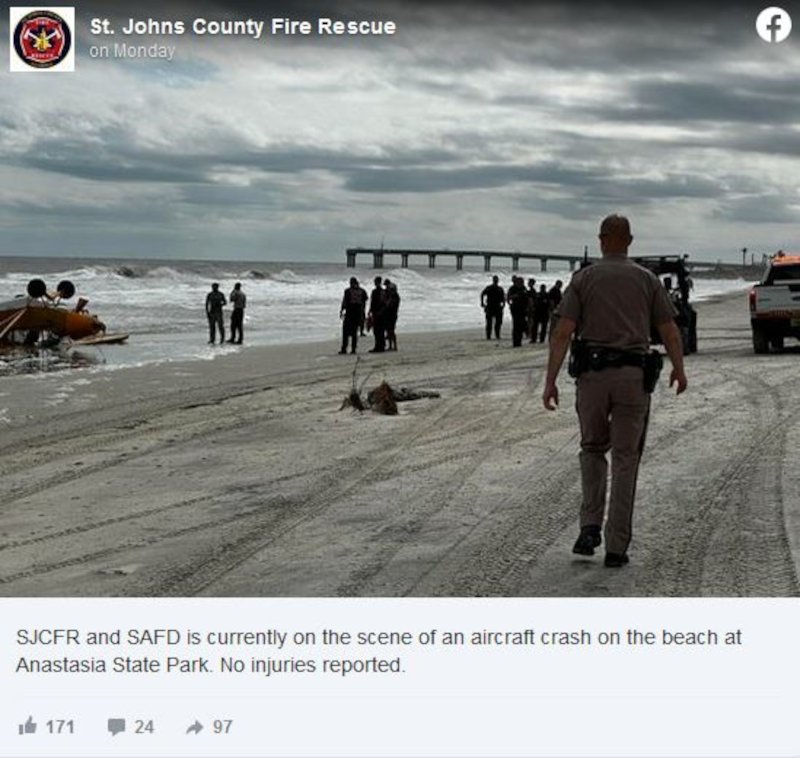View the 171 likes count

[x=60, y=726]
